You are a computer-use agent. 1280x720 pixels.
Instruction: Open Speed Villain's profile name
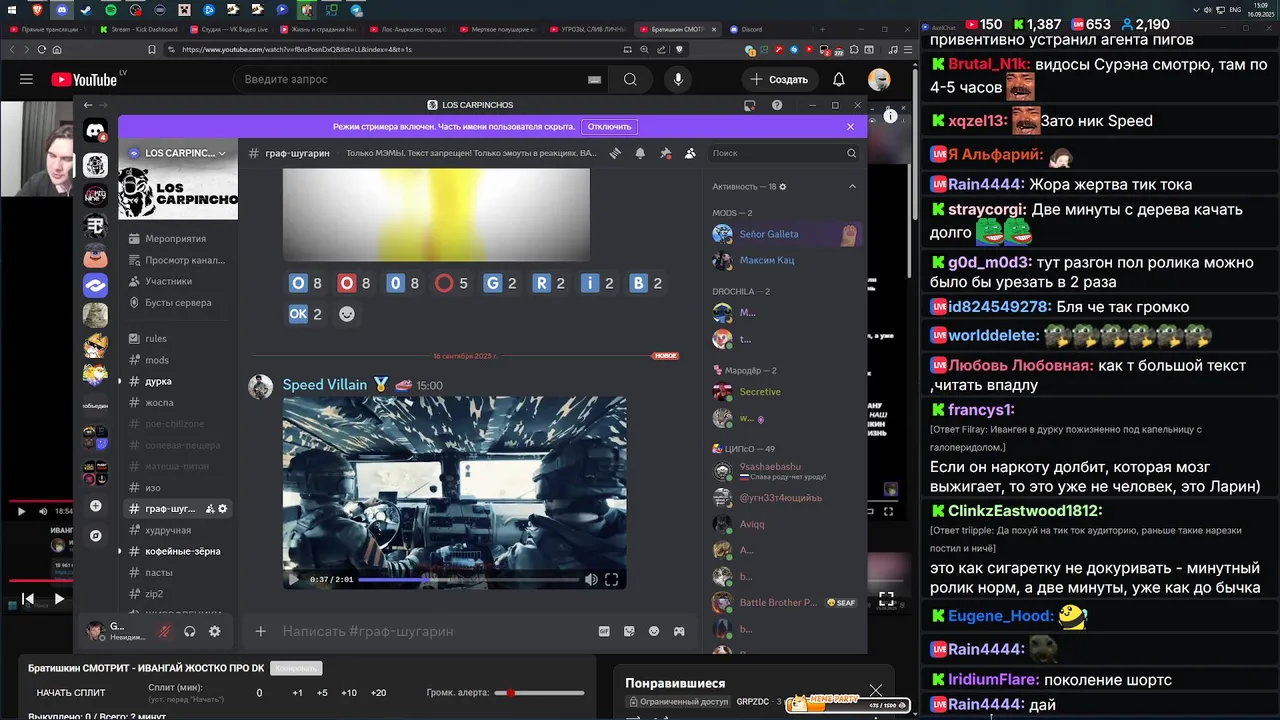(x=325, y=385)
